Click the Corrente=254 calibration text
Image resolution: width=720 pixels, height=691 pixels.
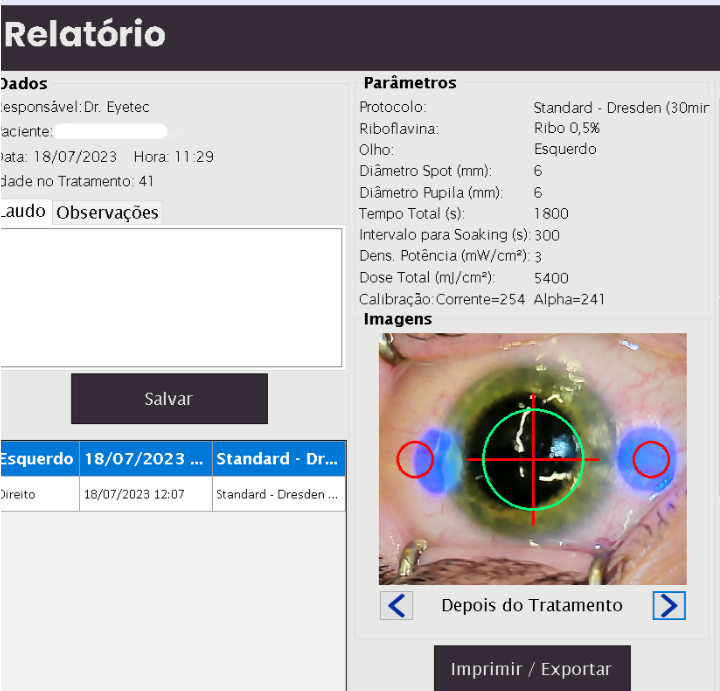pyautogui.click(x=480, y=299)
